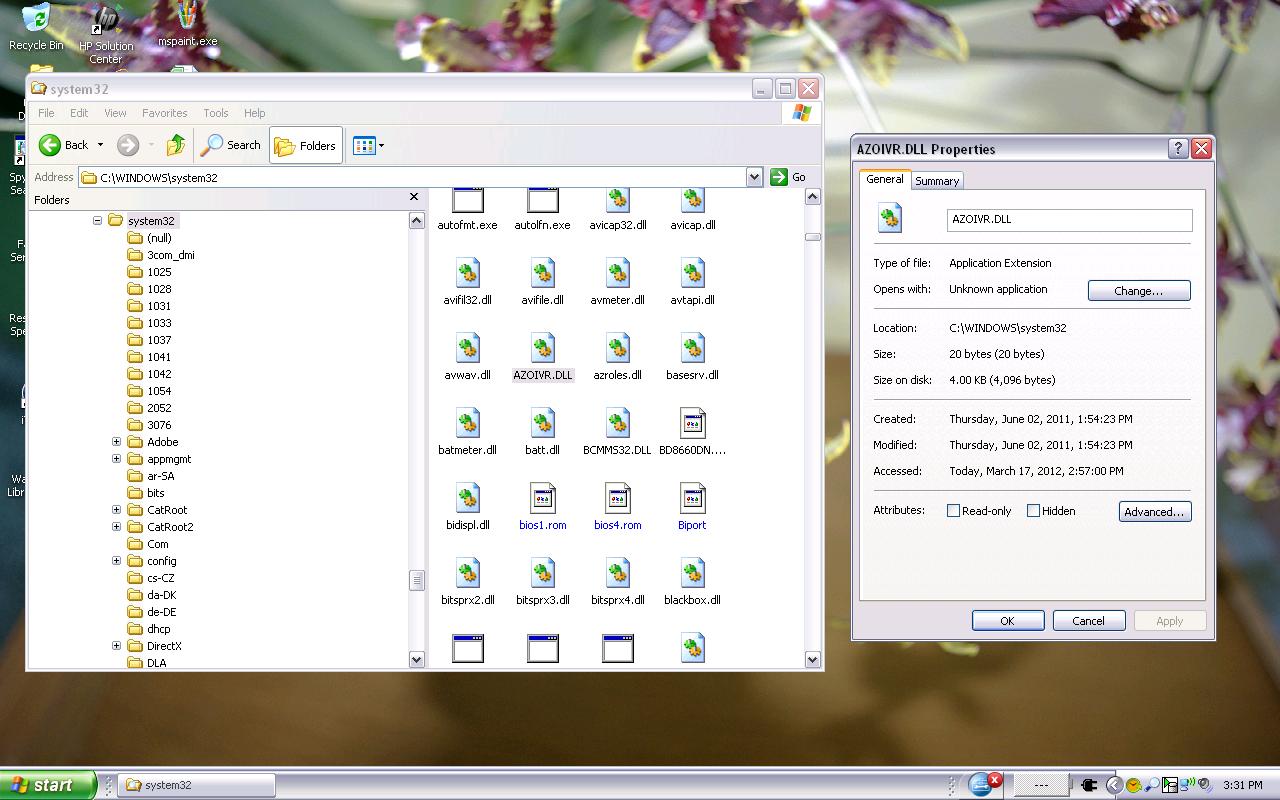Open the Search tool in toolbar
Screen dimensions: 1280x800
point(231,145)
